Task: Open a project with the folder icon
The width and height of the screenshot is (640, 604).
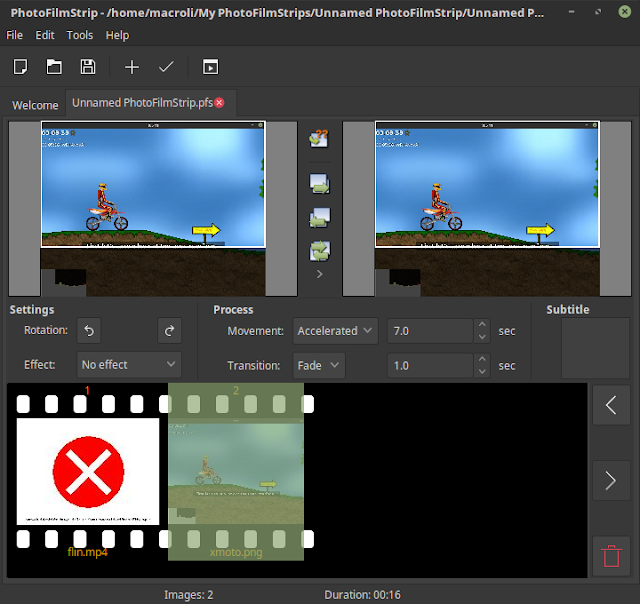Action: [x=54, y=67]
